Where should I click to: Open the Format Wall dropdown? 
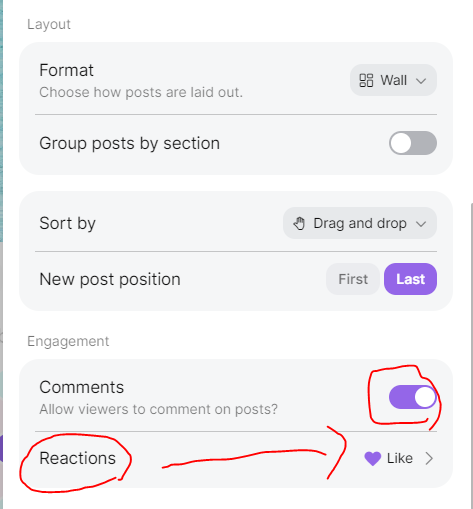(x=393, y=80)
